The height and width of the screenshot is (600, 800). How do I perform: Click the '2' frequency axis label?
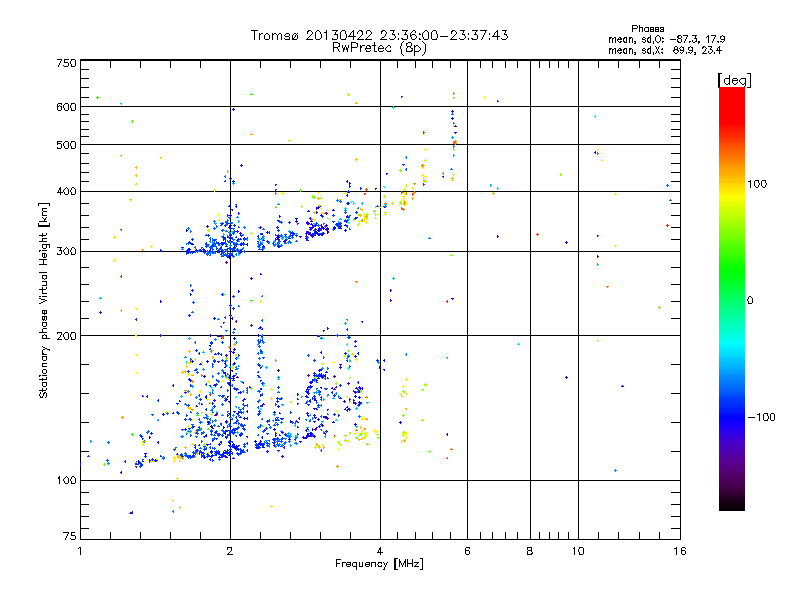pyautogui.click(x=230, y=551)
